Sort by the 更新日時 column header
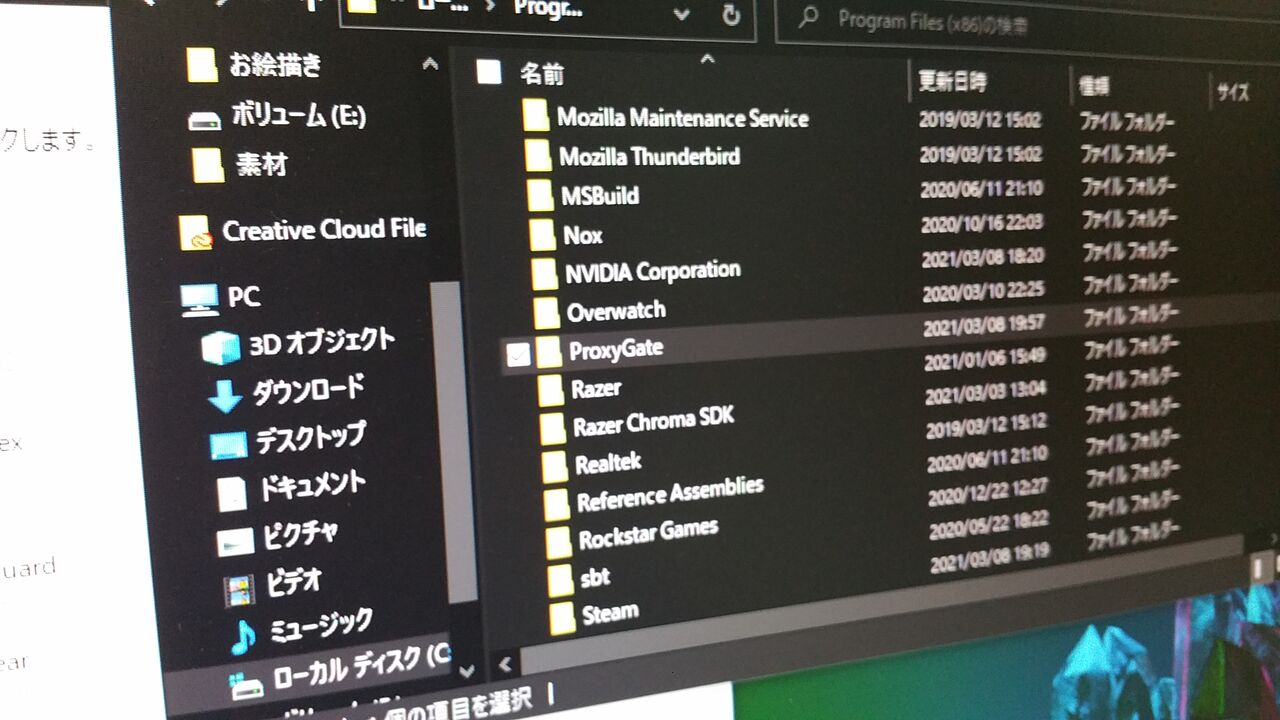 (952, 81)
